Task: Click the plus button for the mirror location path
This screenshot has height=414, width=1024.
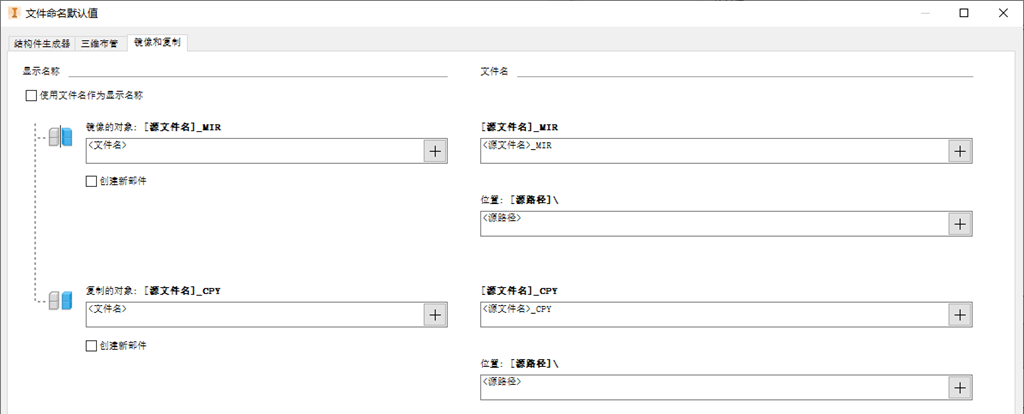Action: pos(959,224)
